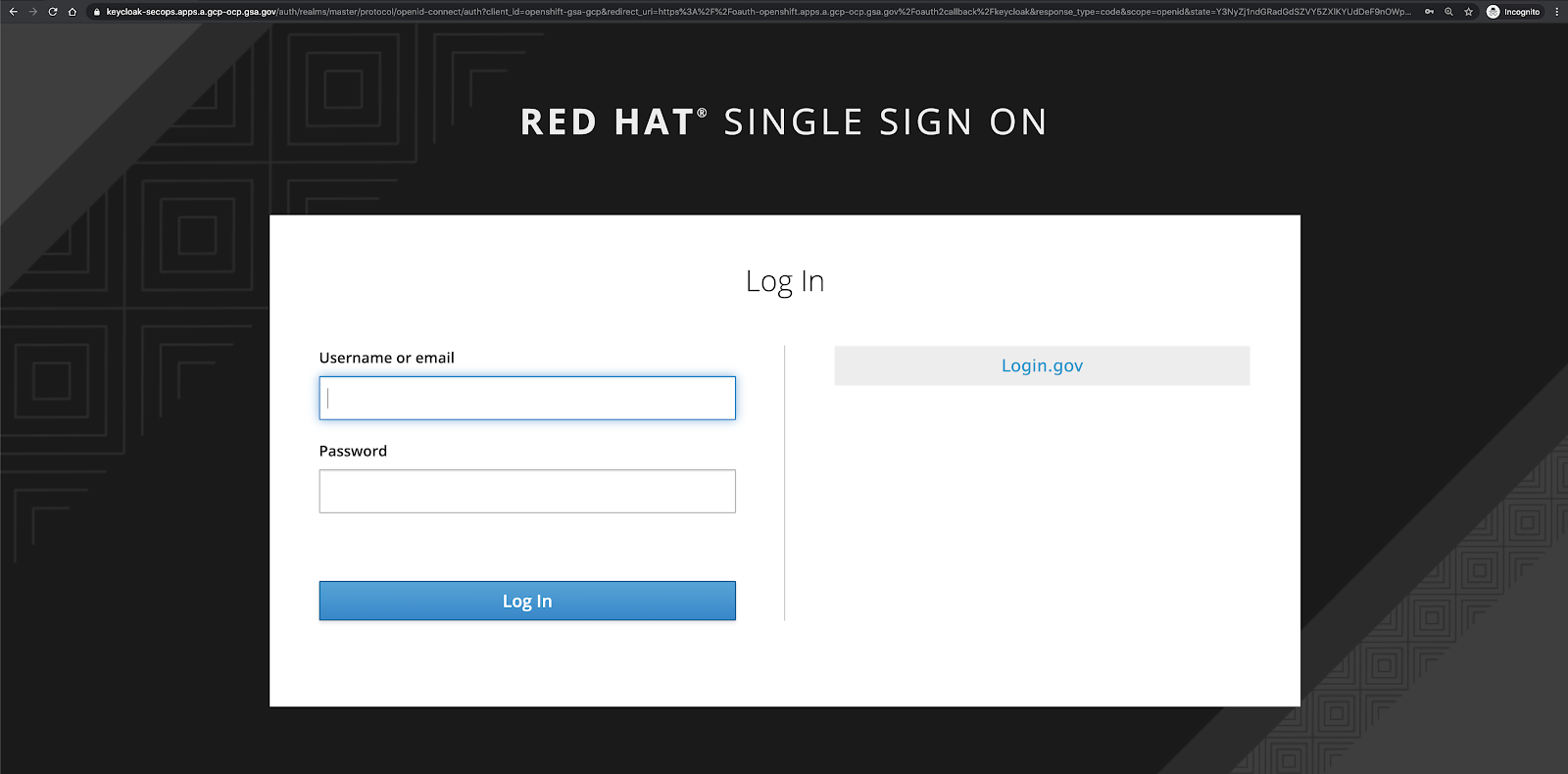The image size is (1568, 774).
Task: Open the saved passwords key icon
Action: click(x=1430, y=12)
